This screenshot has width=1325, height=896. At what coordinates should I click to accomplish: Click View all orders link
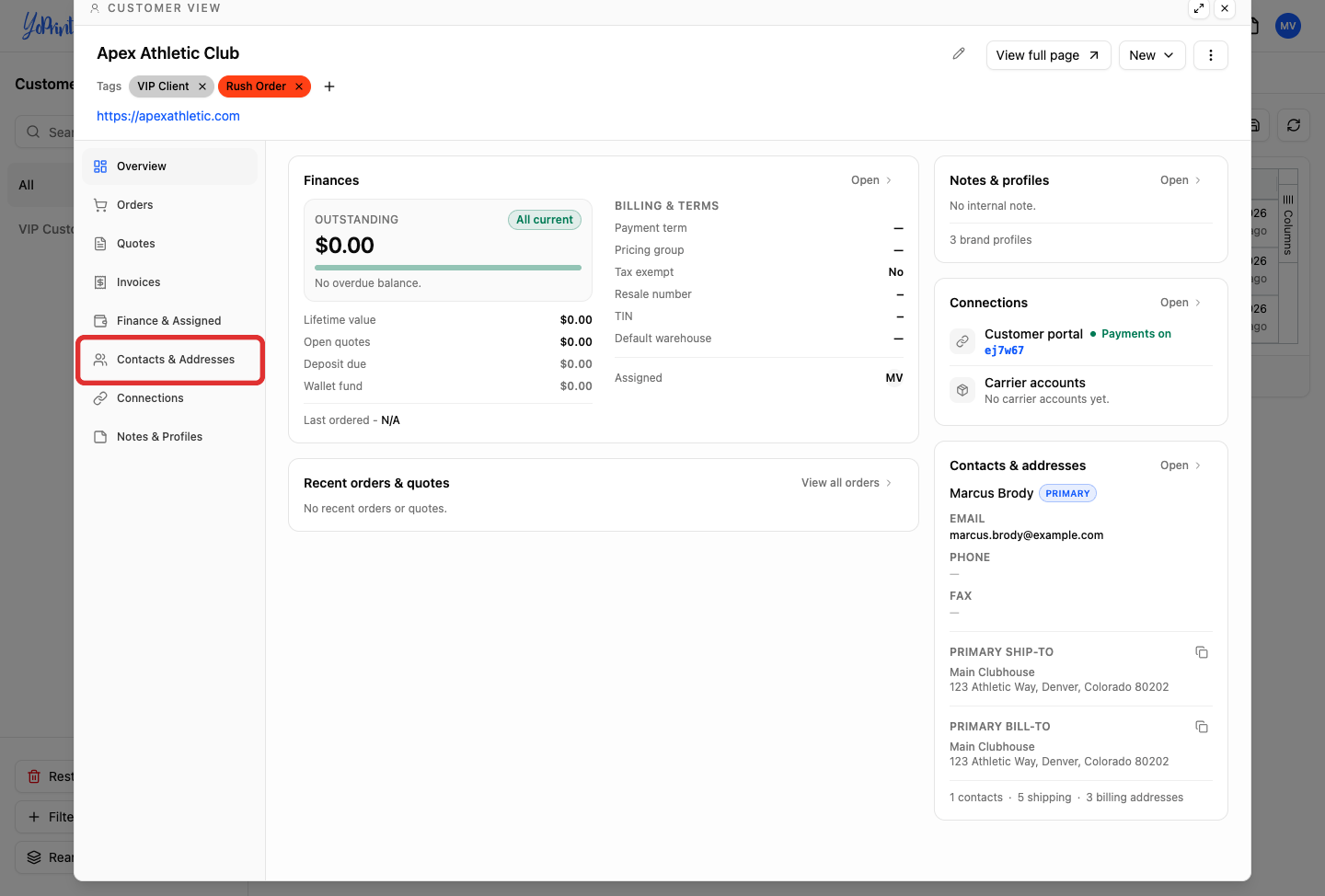pyautogui.click(x=847, y=483)
